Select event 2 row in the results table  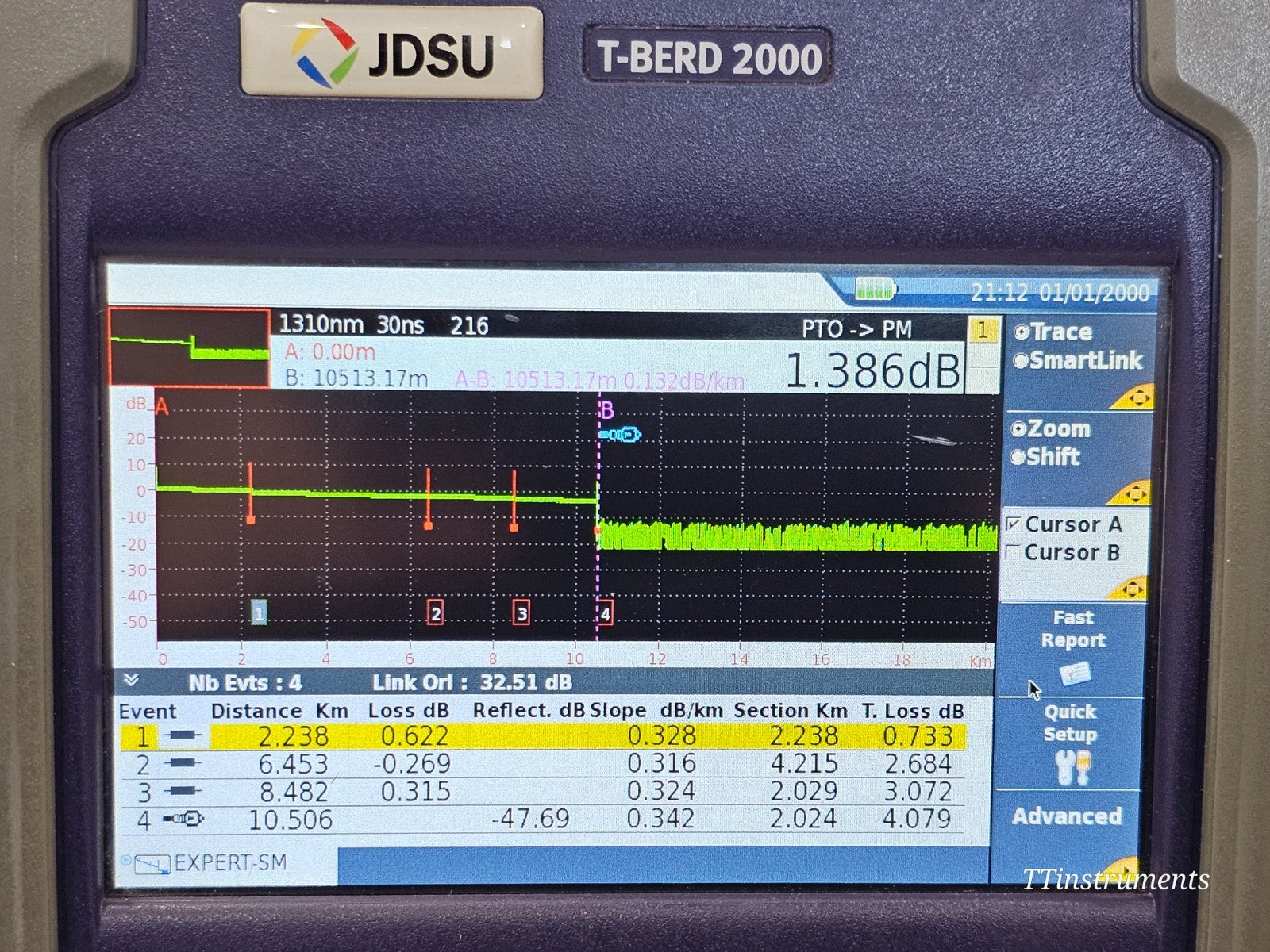tap(476, 764)
